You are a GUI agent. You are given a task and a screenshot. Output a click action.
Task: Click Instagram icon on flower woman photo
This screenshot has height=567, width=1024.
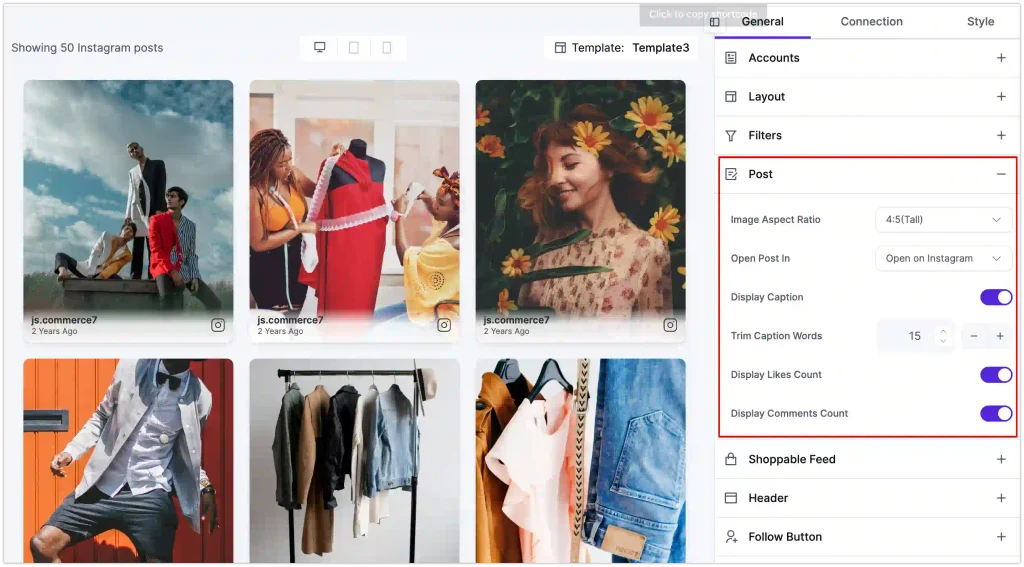coord(670,325)
